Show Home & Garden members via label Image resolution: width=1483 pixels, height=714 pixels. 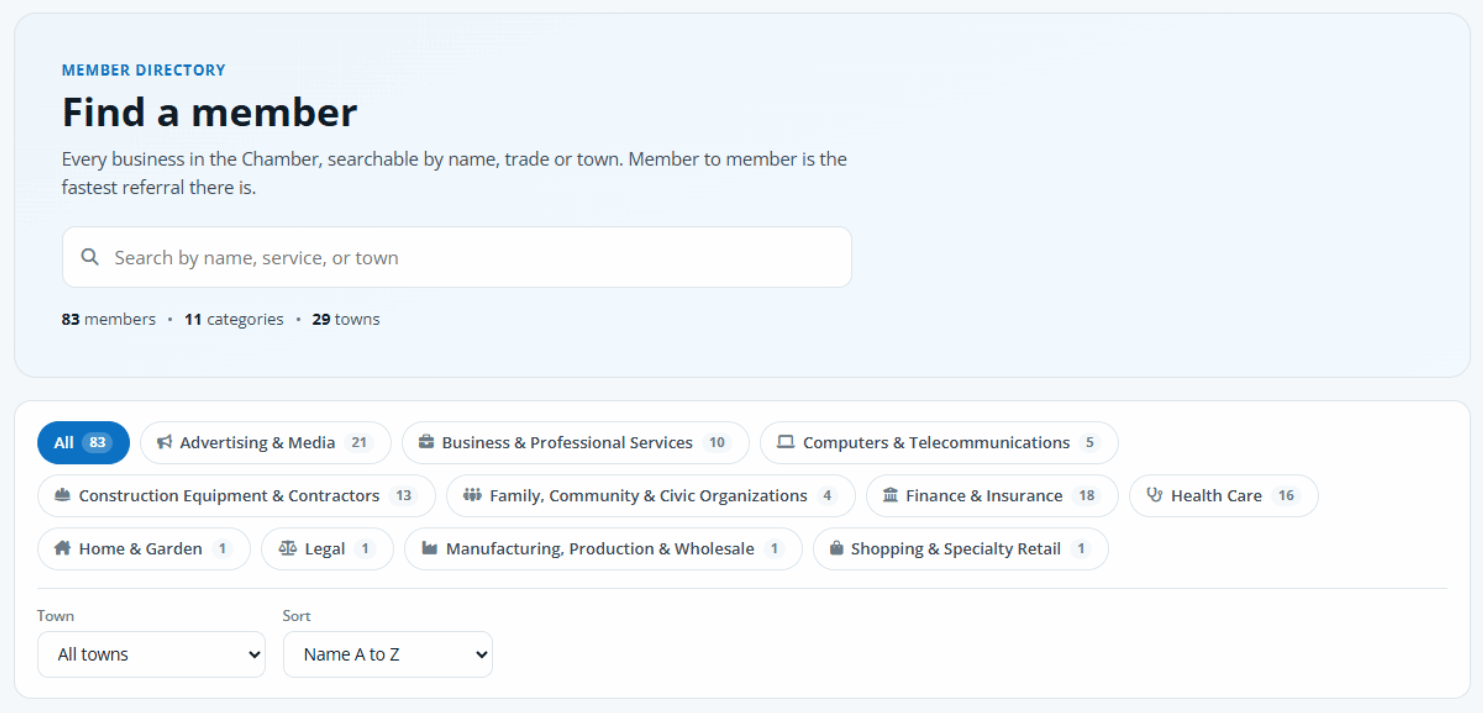click(140, 549)
